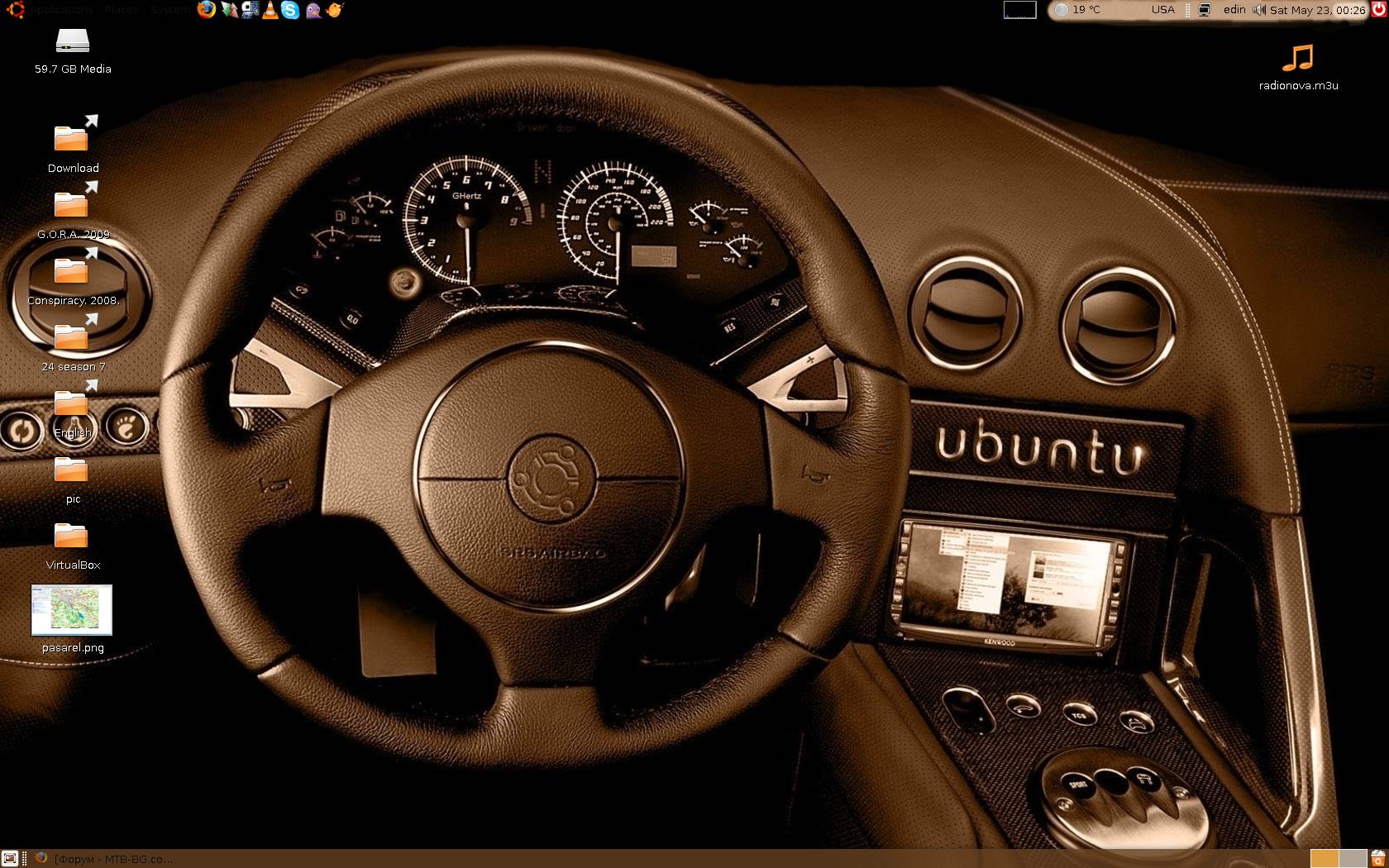
Task: Open the Trash icon in bottom panel
Action: 1377,858
